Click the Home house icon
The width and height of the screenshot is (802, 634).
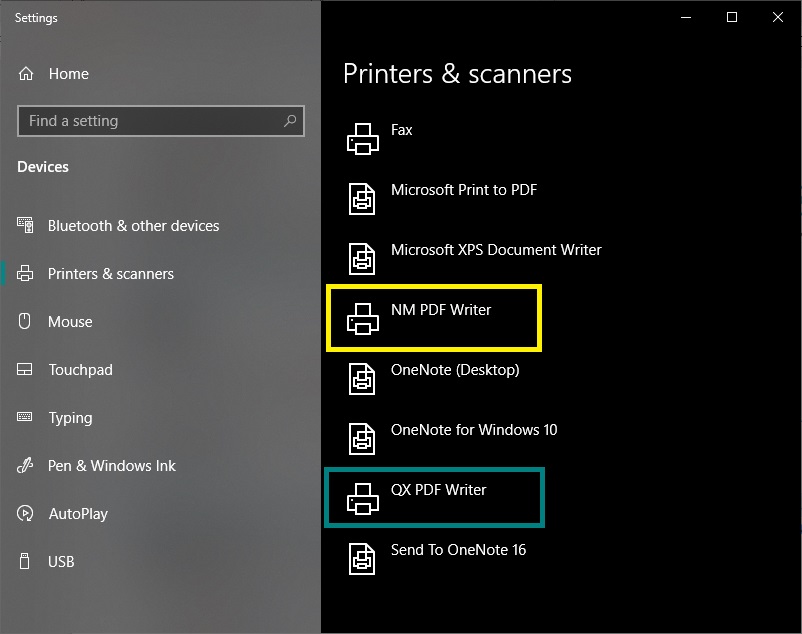click(26, 74)
